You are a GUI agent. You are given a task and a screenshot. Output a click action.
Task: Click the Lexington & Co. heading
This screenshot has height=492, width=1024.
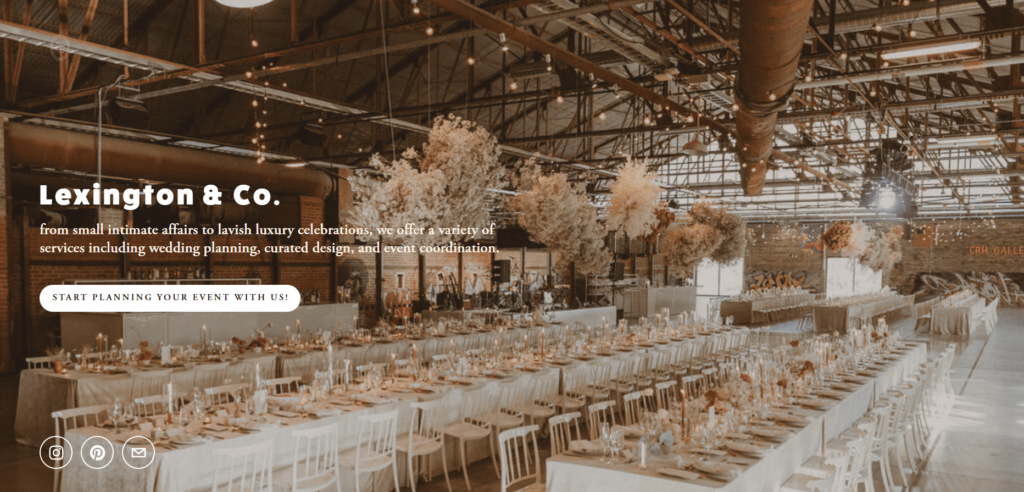click(x=159, y=195)
